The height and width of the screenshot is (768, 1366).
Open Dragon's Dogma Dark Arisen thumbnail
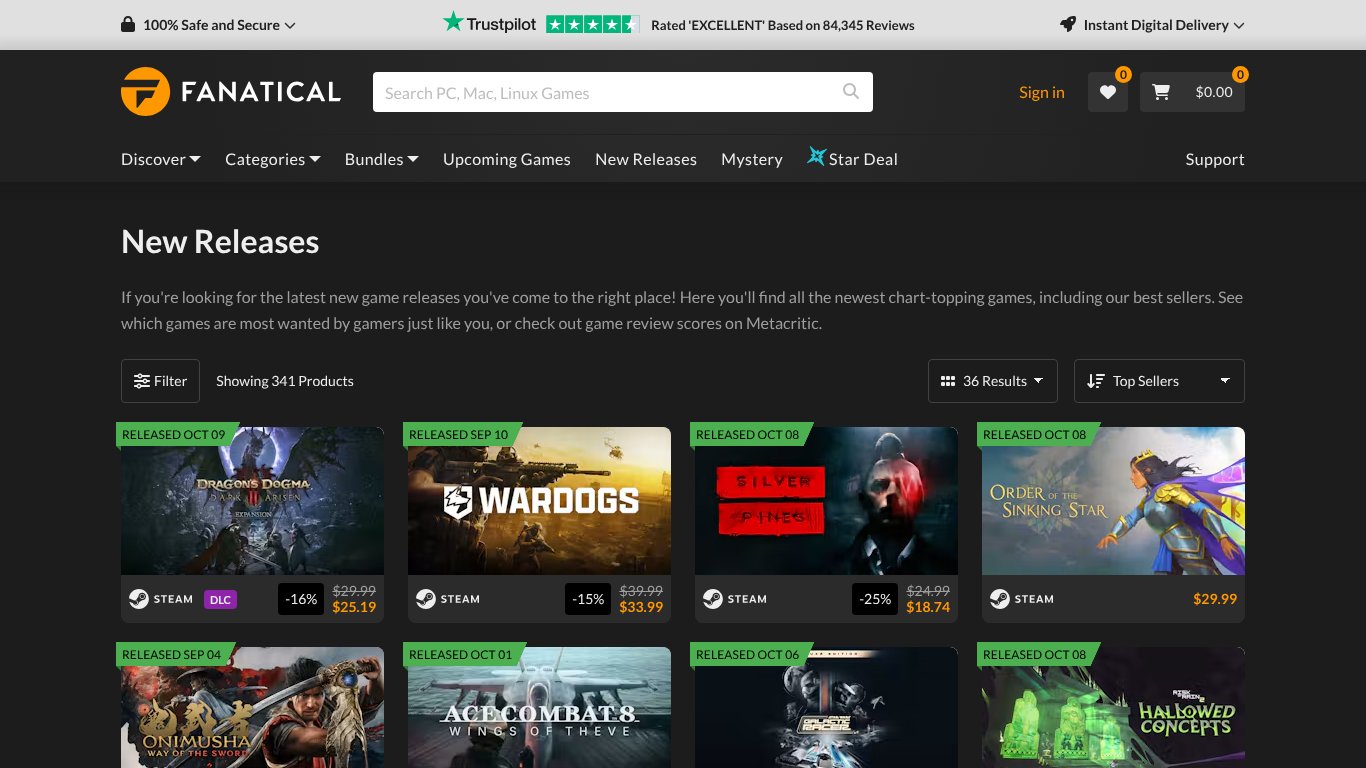click(x=252, y=501)
